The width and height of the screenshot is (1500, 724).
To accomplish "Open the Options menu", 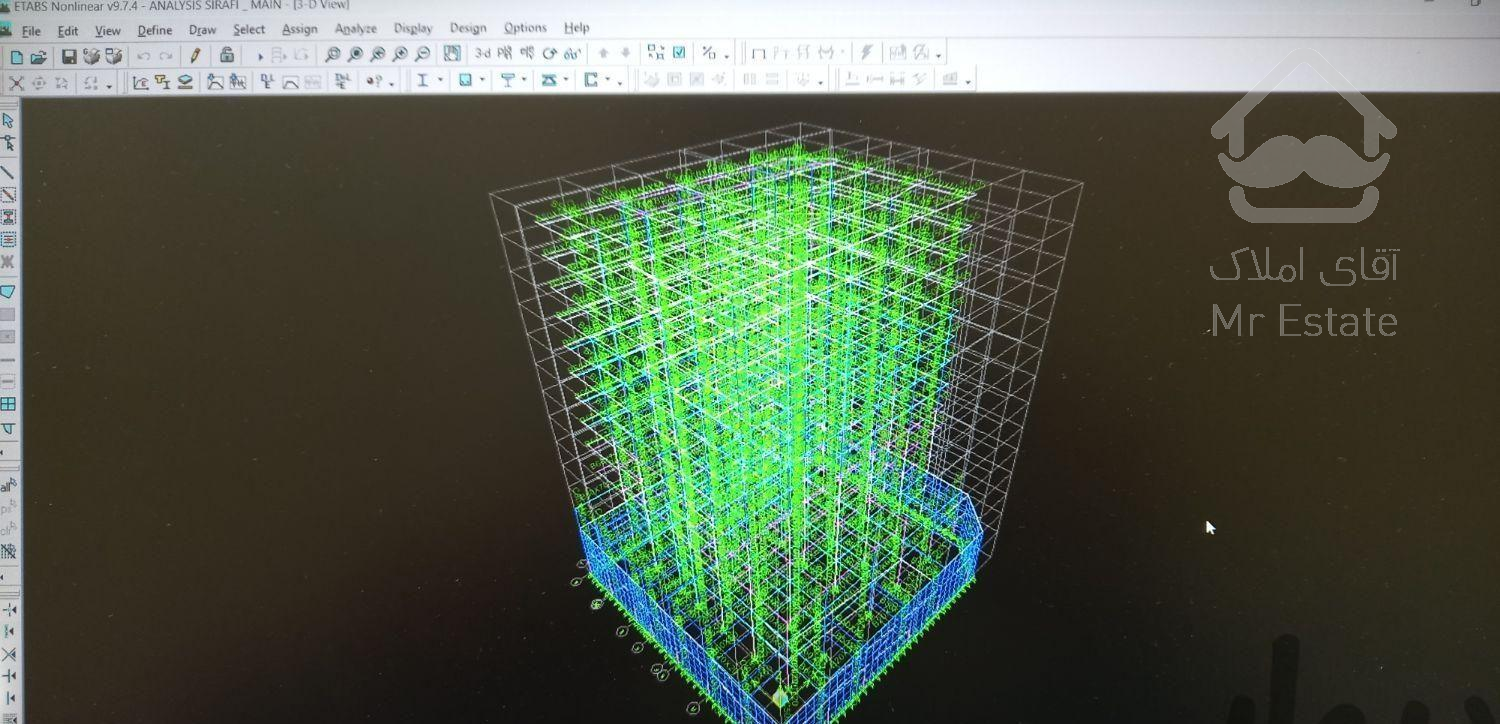I will pyautogui.click(x=525, y=28).
